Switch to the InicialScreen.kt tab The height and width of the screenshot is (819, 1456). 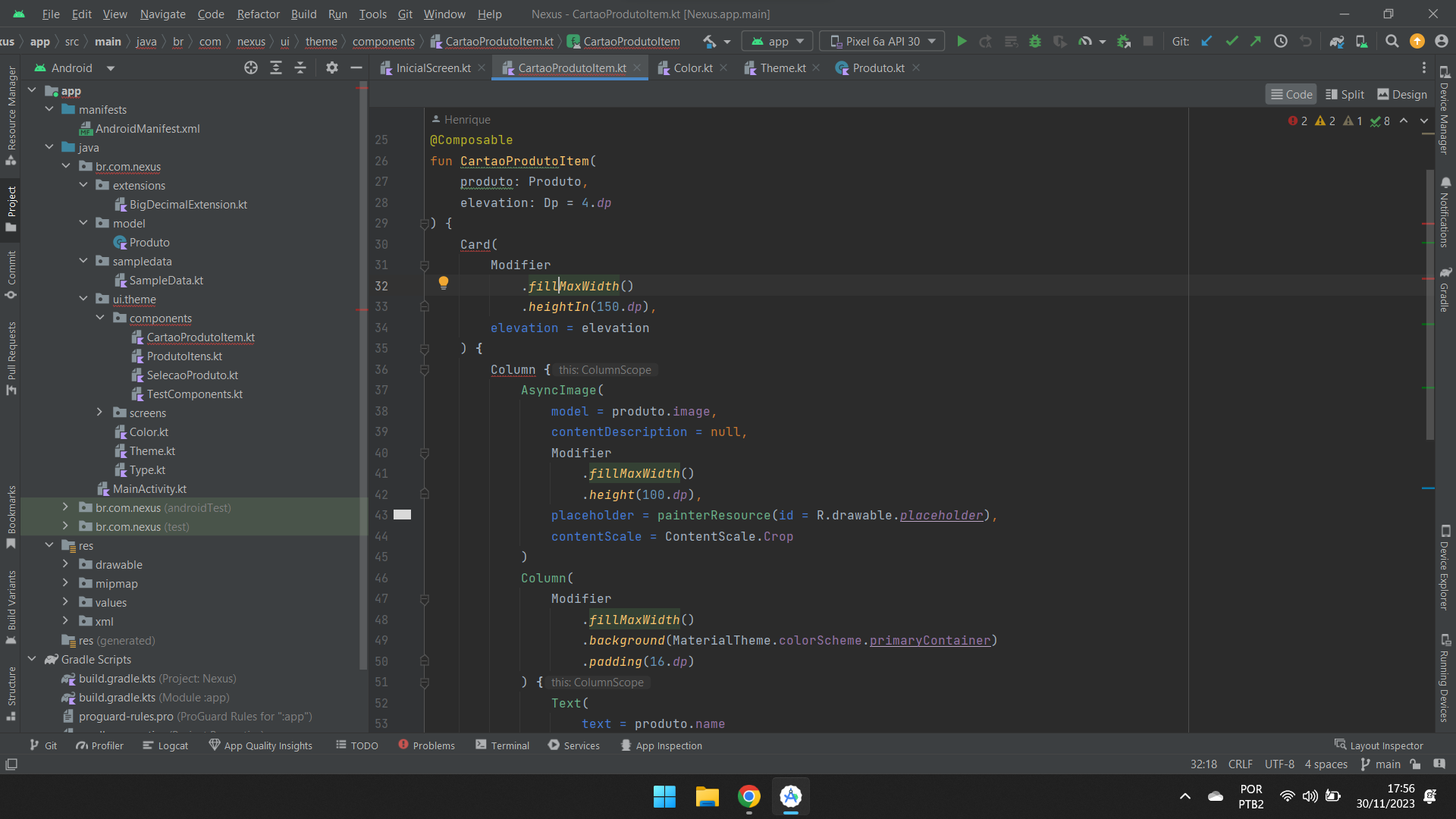coord(432,68)
